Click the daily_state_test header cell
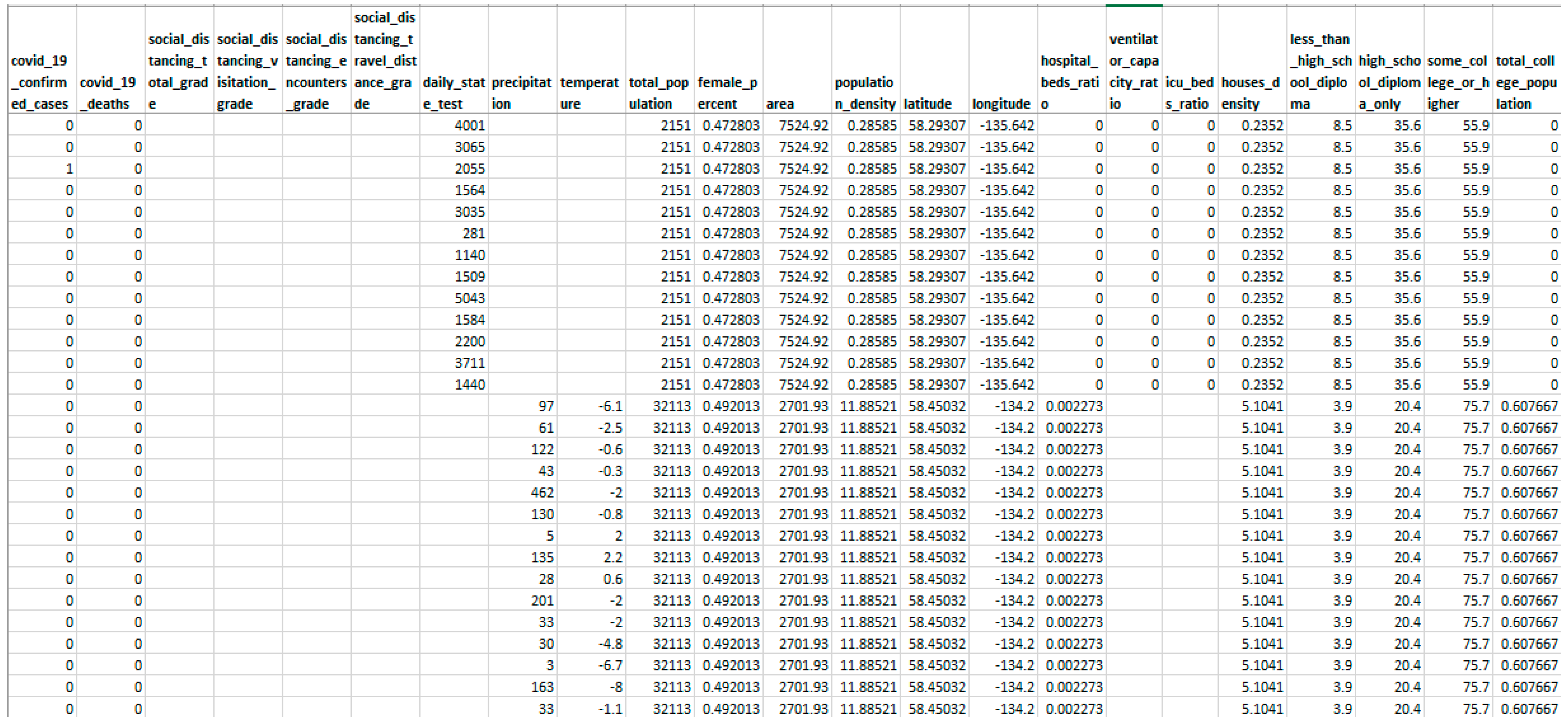This screenshot has height=725, width=1568. [x=454, y=93]
